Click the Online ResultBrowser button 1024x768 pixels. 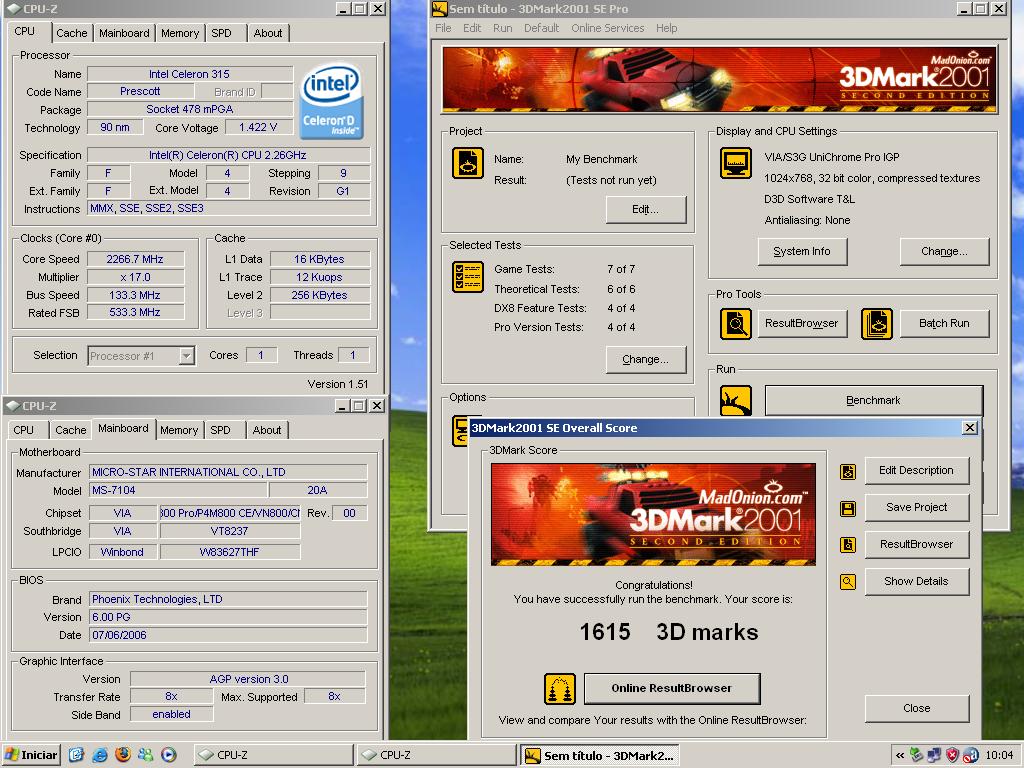click(671, 688)
